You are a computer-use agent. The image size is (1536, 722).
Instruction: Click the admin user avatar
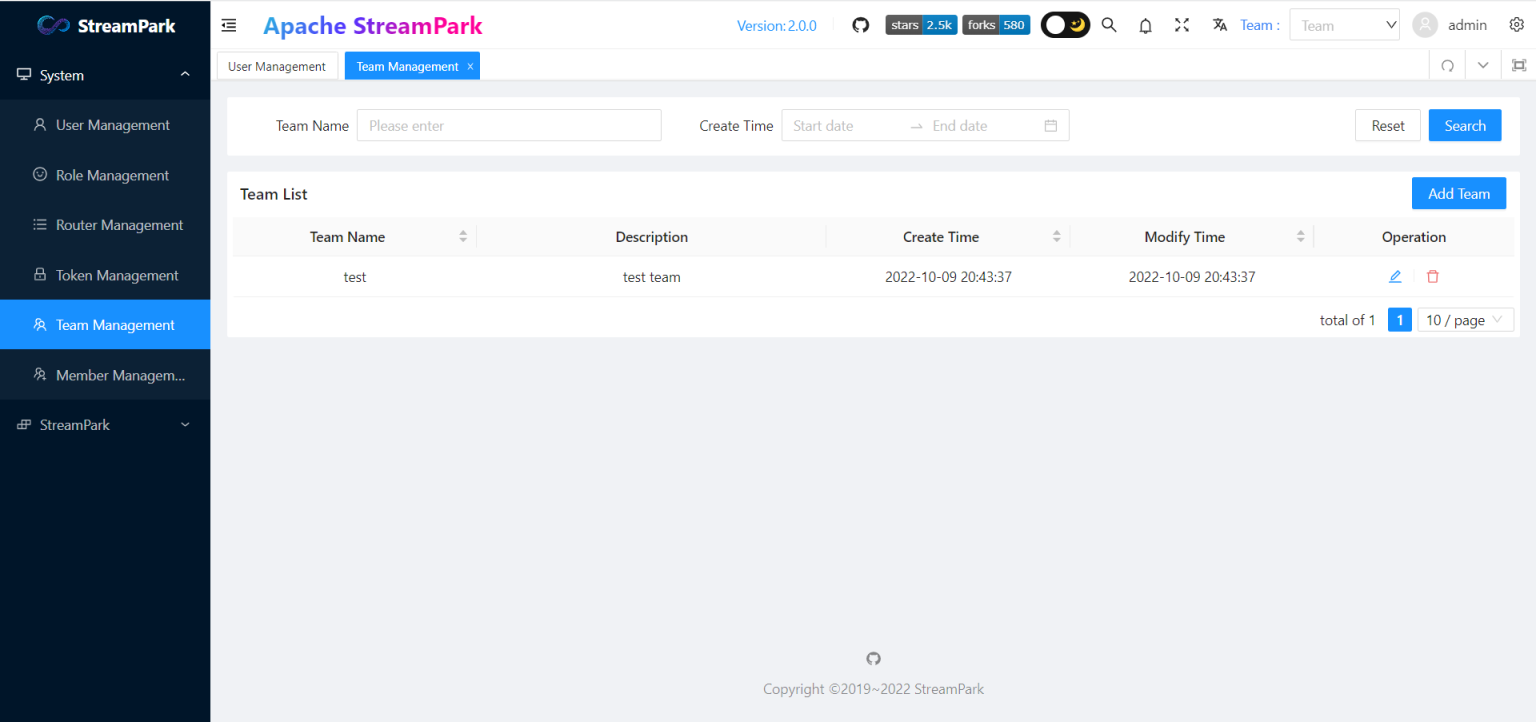click(x=1425, y=25)
